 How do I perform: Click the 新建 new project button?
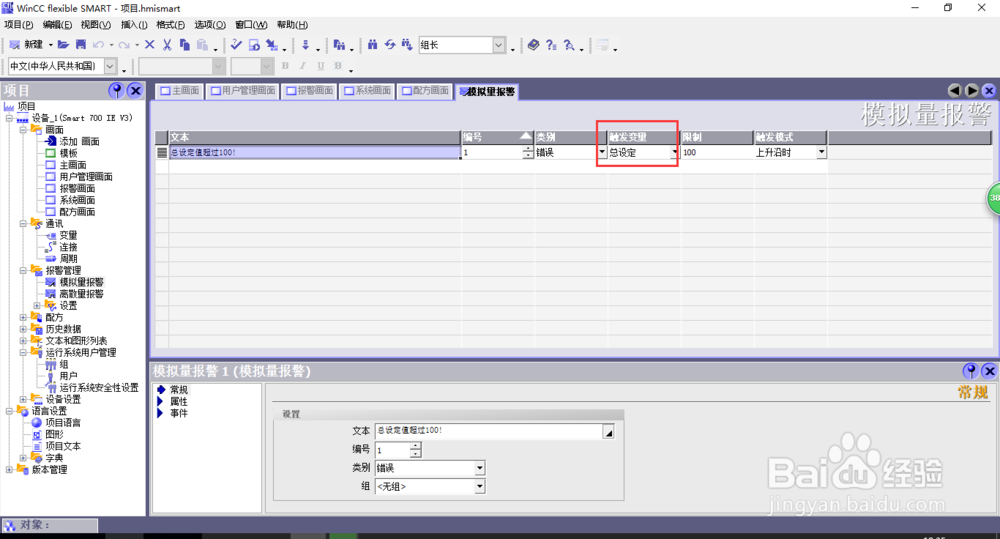(26, 45)
